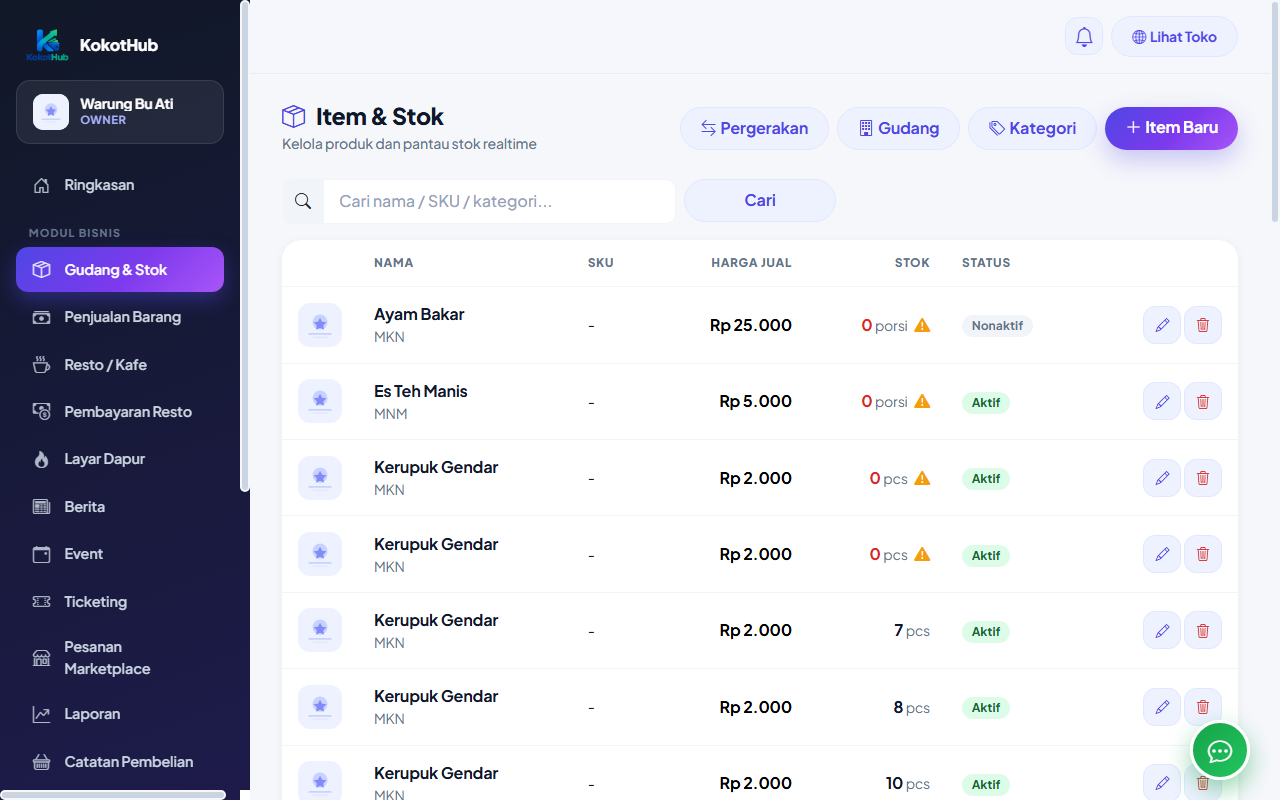Edit the Kerupuk Gendar item with 8 pcs
1280x800 pixels.
1162,707
